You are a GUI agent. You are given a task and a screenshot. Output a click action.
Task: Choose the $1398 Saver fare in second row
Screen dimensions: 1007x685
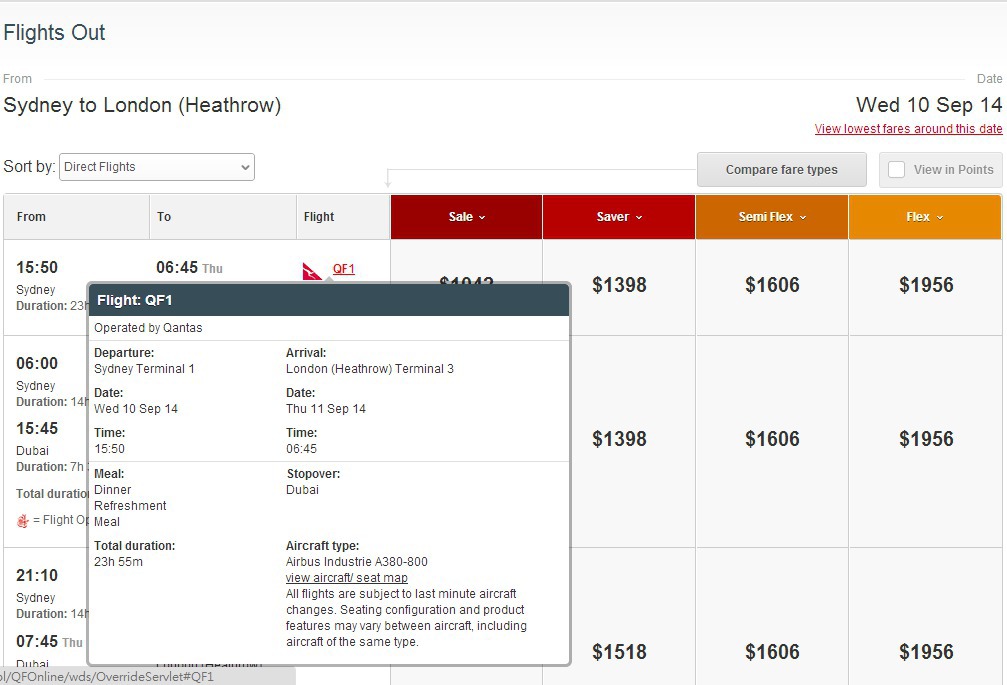pyautogui.click(x=619, y=439)
